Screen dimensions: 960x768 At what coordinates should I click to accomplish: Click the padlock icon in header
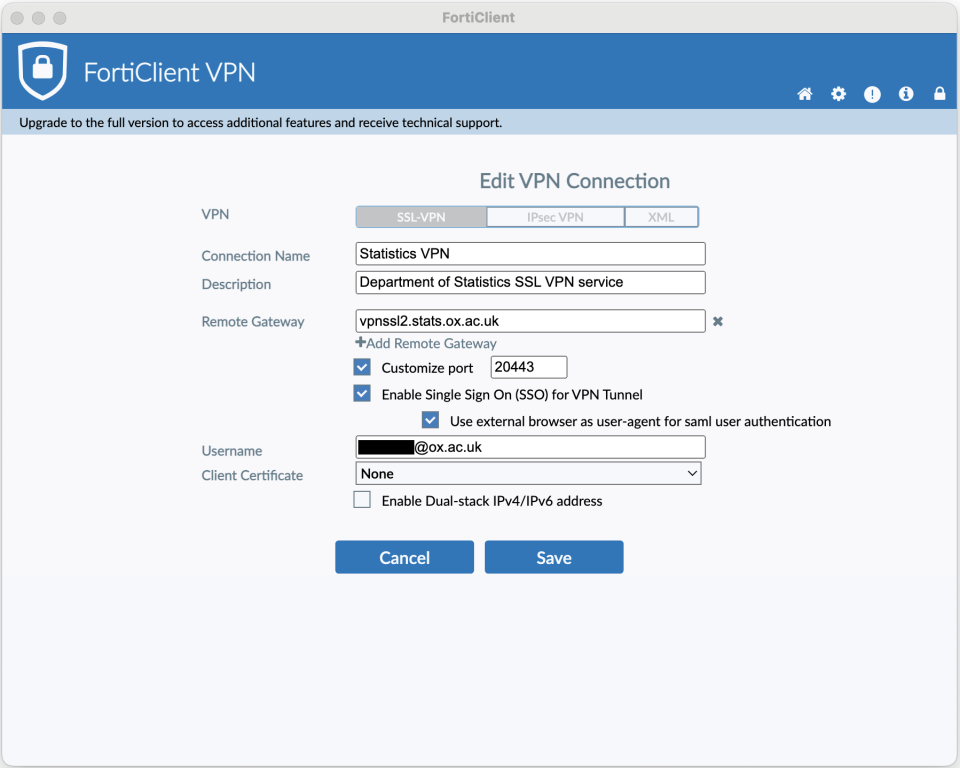[x=939, y=94]
